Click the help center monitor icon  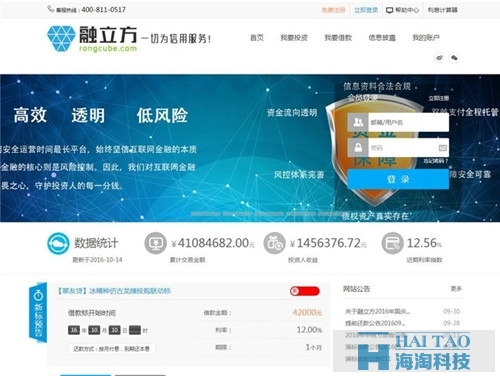[389, 10]
